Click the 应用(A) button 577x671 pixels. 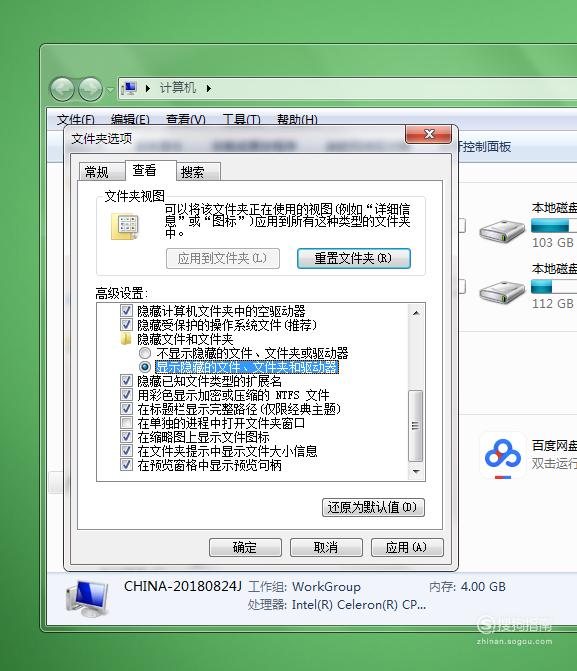(x=407, y=547)
